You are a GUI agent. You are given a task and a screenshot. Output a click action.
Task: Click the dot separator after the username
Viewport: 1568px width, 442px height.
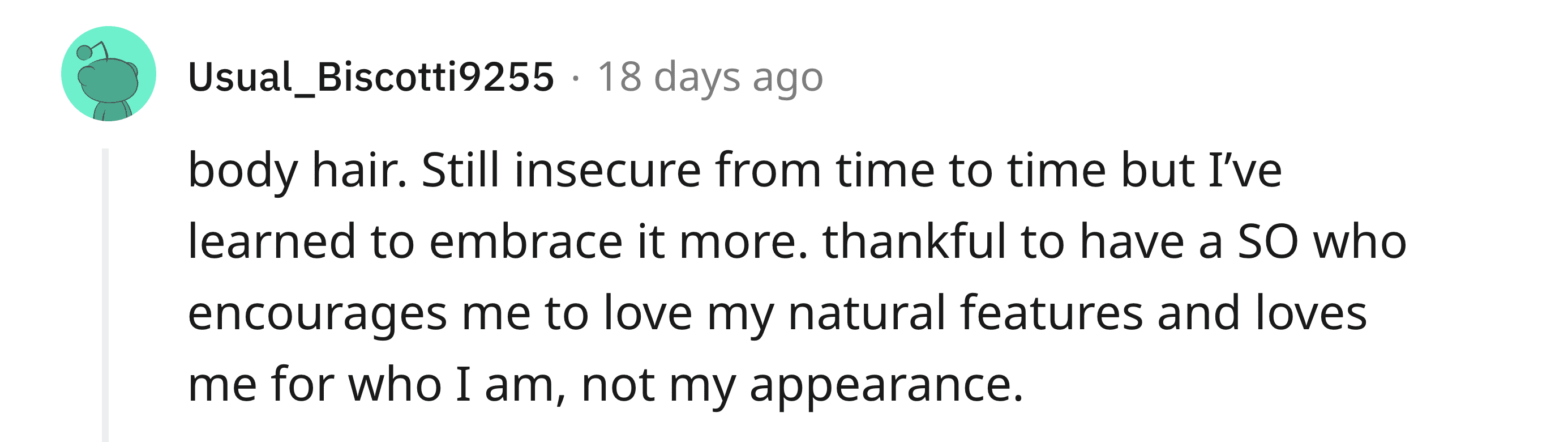click(575, 78)
